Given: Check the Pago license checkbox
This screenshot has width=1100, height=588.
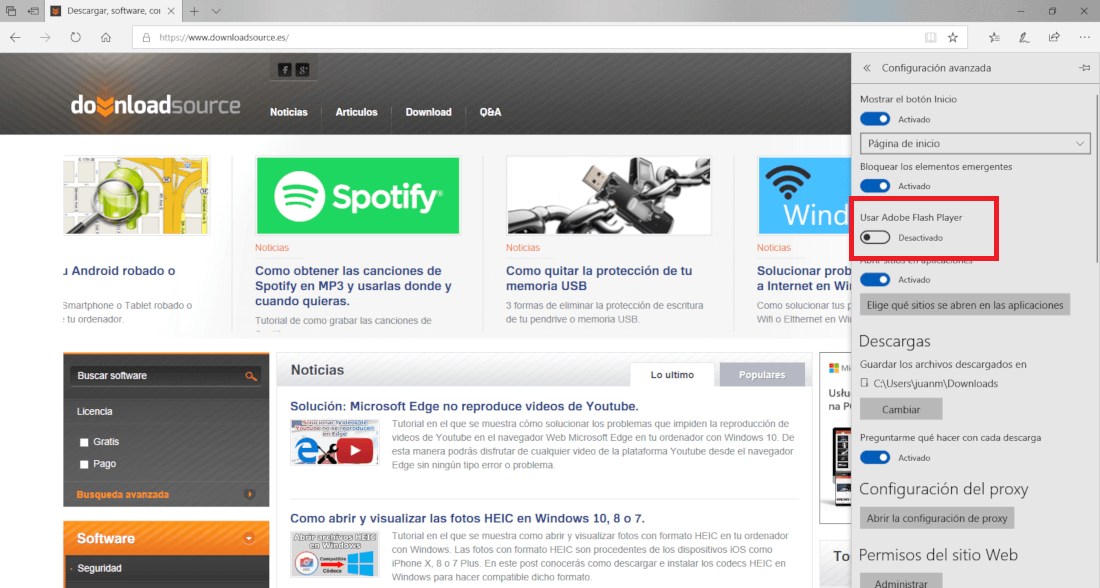Looking at the screenshot, I should (x=84, y=465).
